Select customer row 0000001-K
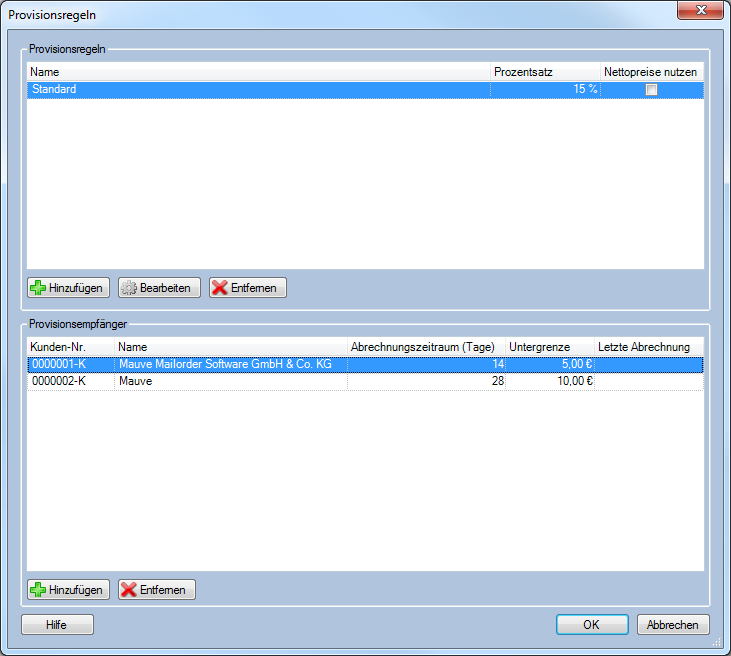This screenshot has width=731, height=656. pos(70,365)
